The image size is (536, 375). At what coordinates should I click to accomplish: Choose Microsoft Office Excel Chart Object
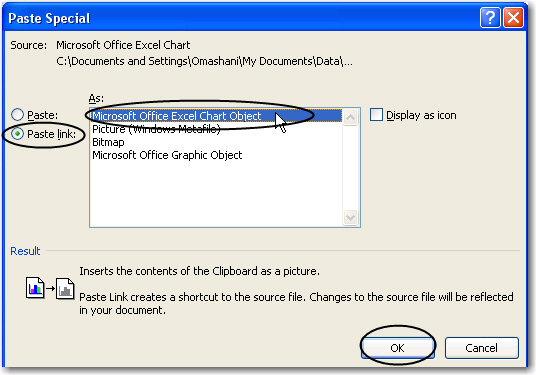point(216,116)
